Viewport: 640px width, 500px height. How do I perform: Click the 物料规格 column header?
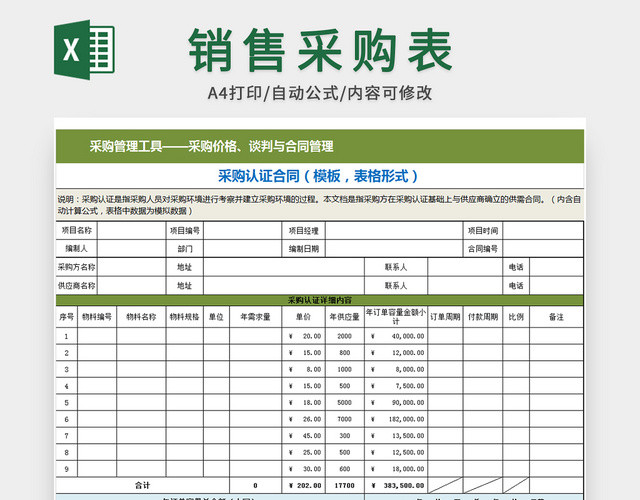[184, 317]
